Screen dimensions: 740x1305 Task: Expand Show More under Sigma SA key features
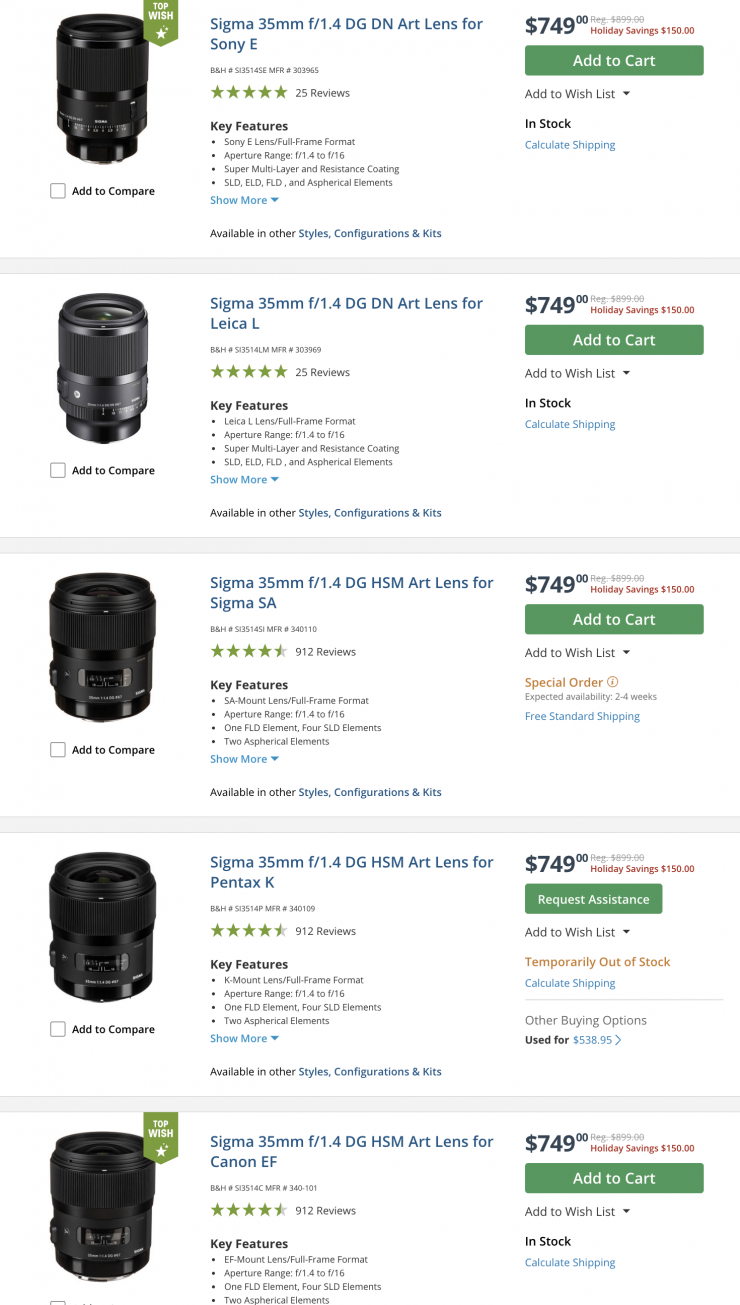click(x=244, y=759)
